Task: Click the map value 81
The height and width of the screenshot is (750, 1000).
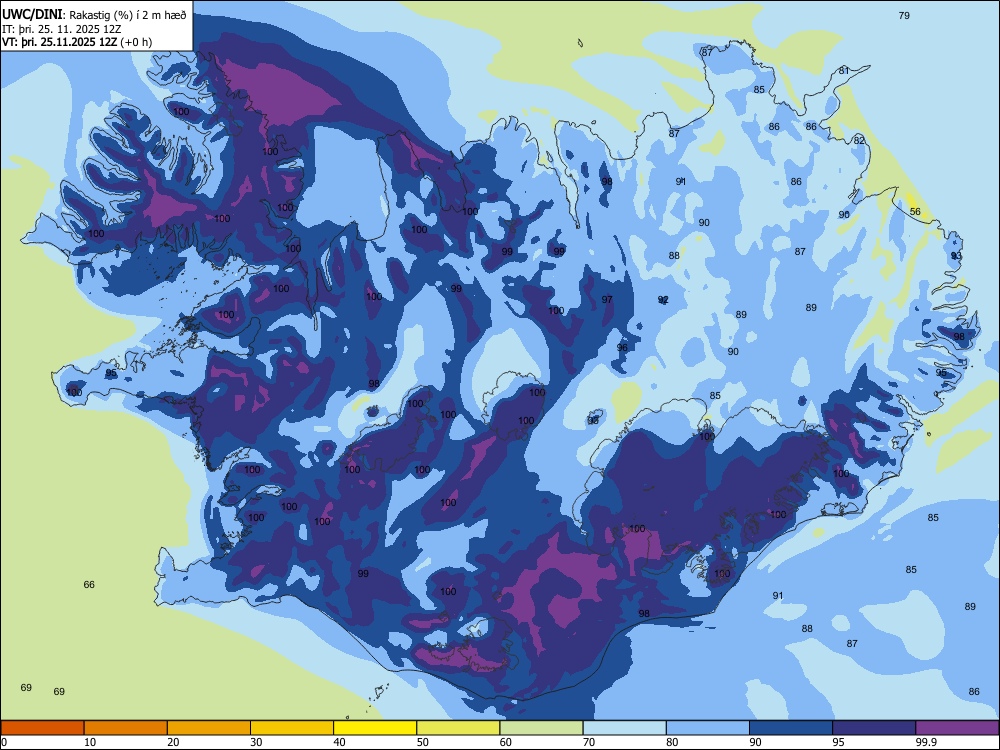Action: 844,71
